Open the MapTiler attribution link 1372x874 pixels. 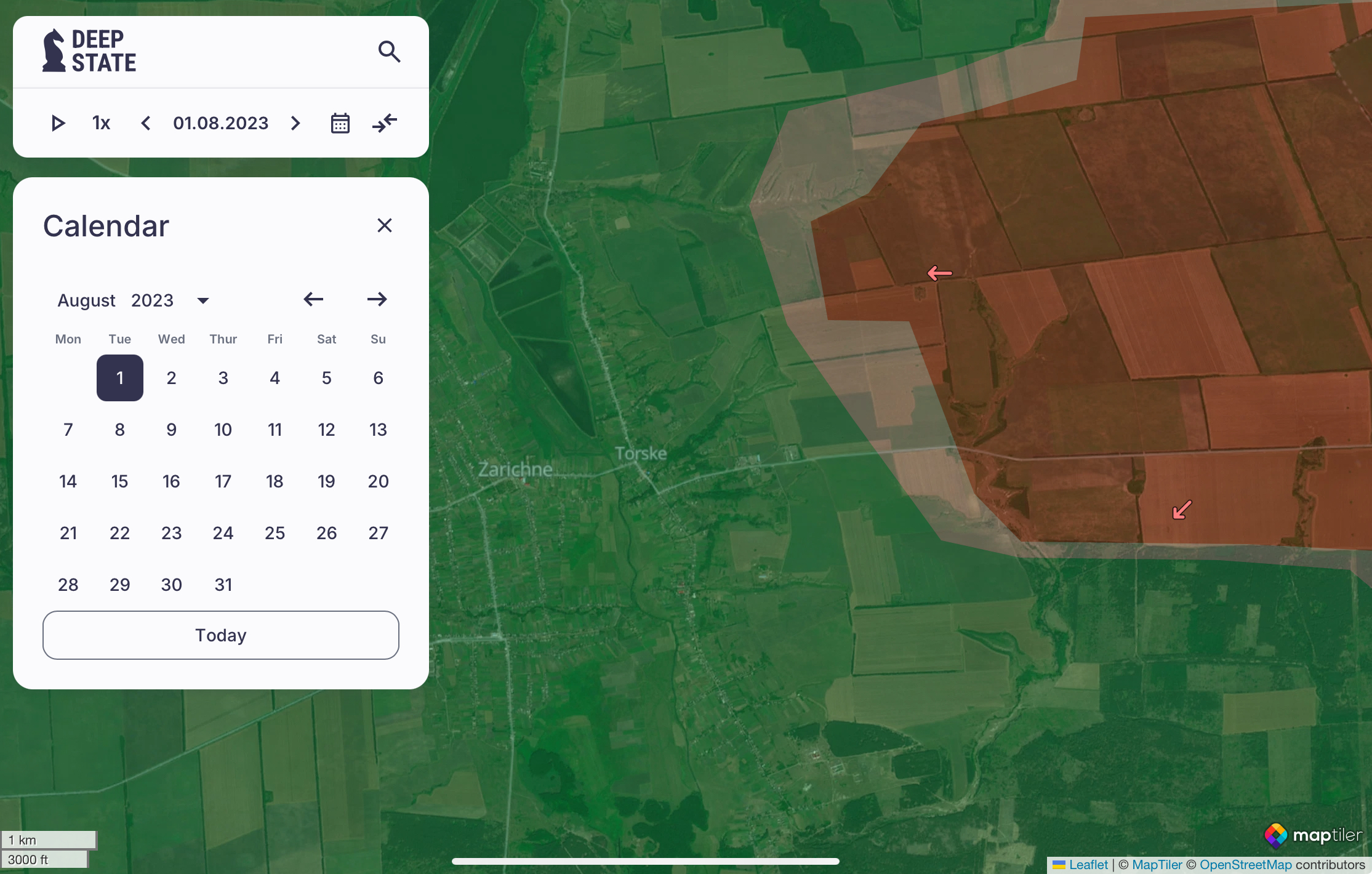point(1157,865)
